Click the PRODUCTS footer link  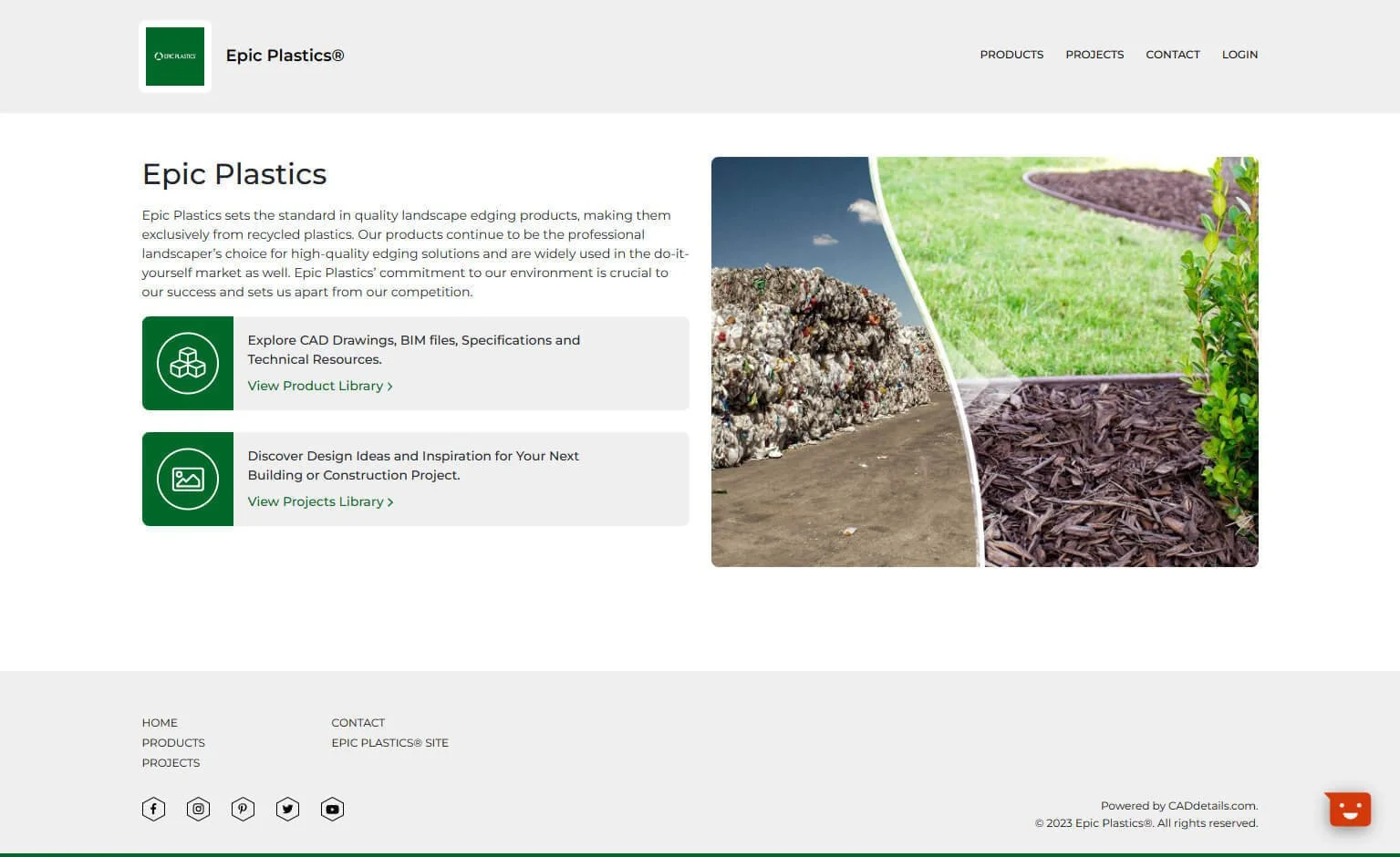[x=172, y=742]
